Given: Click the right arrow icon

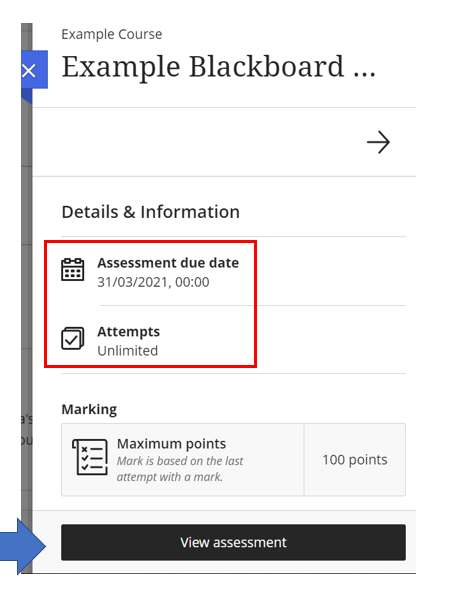Looking at the screenshot, I should [378, 142].
